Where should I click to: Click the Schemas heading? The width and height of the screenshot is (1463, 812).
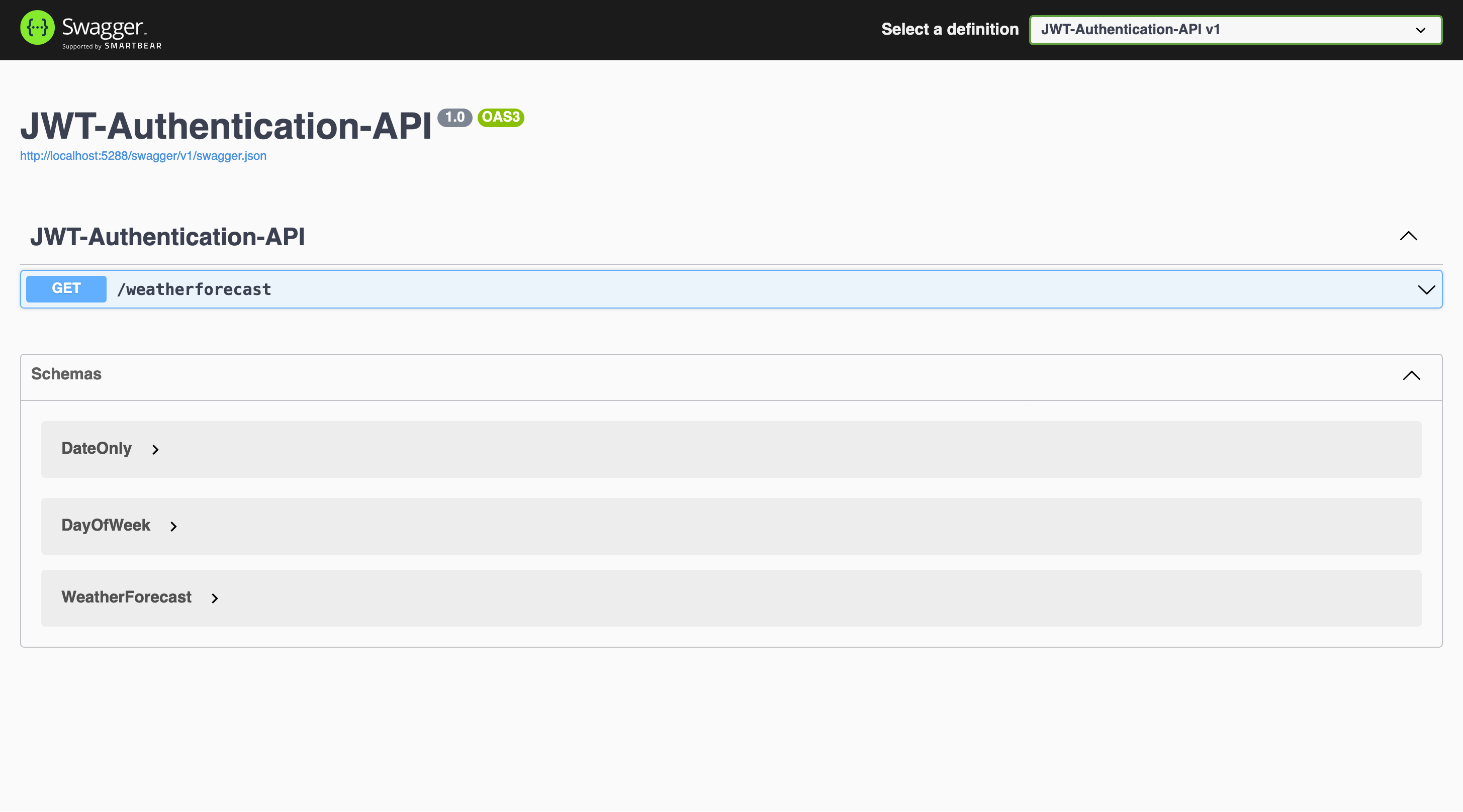(66, 374)
